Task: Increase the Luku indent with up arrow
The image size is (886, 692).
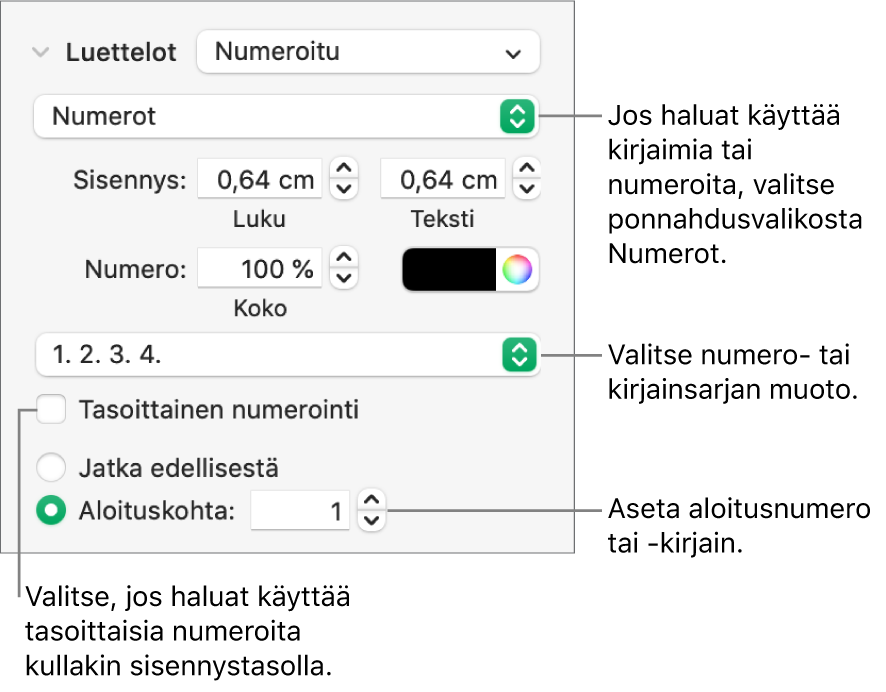Action: click(344, 169)
